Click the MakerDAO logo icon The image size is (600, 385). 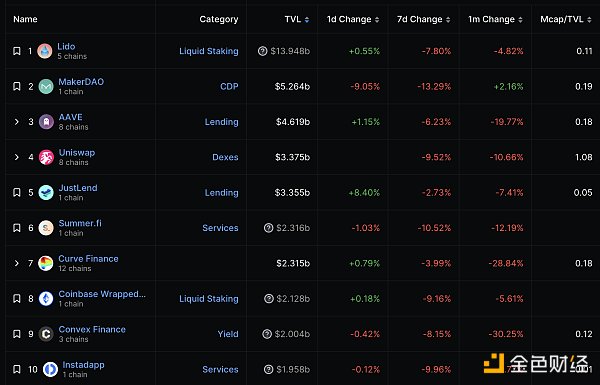click(x=46, y=86)
